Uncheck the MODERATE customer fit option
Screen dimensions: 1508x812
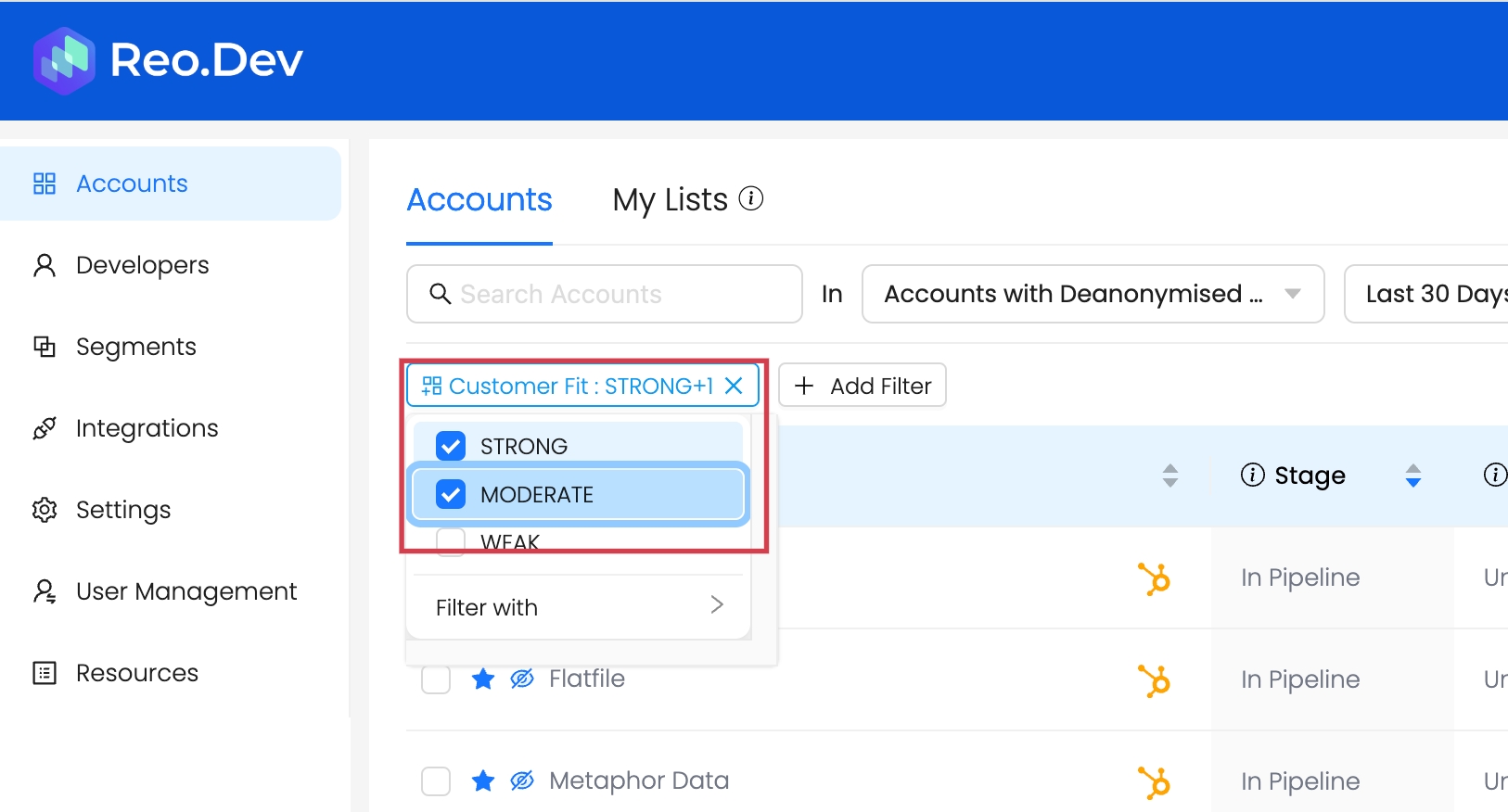pyautogui.click(x=451, y=494)
